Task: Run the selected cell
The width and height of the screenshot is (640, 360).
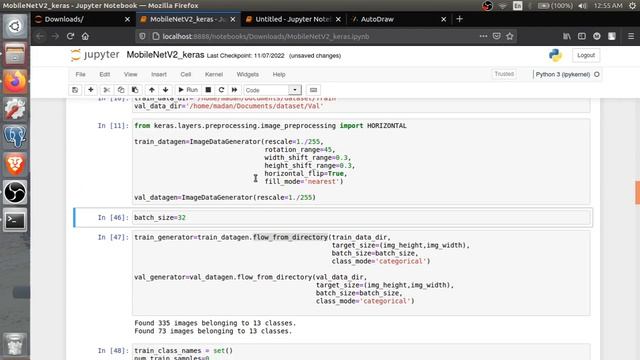Action: pyautogui.click(x=188, y=90)
